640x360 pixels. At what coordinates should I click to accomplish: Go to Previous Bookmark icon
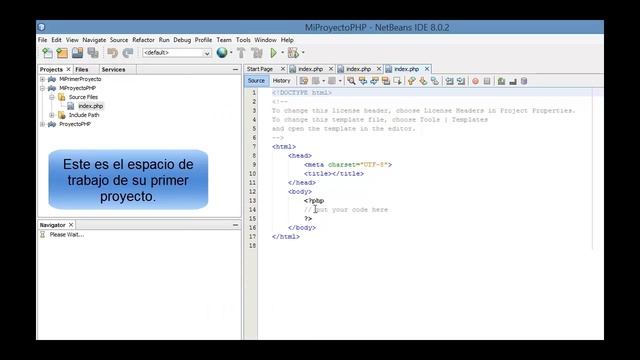point(411,81)
